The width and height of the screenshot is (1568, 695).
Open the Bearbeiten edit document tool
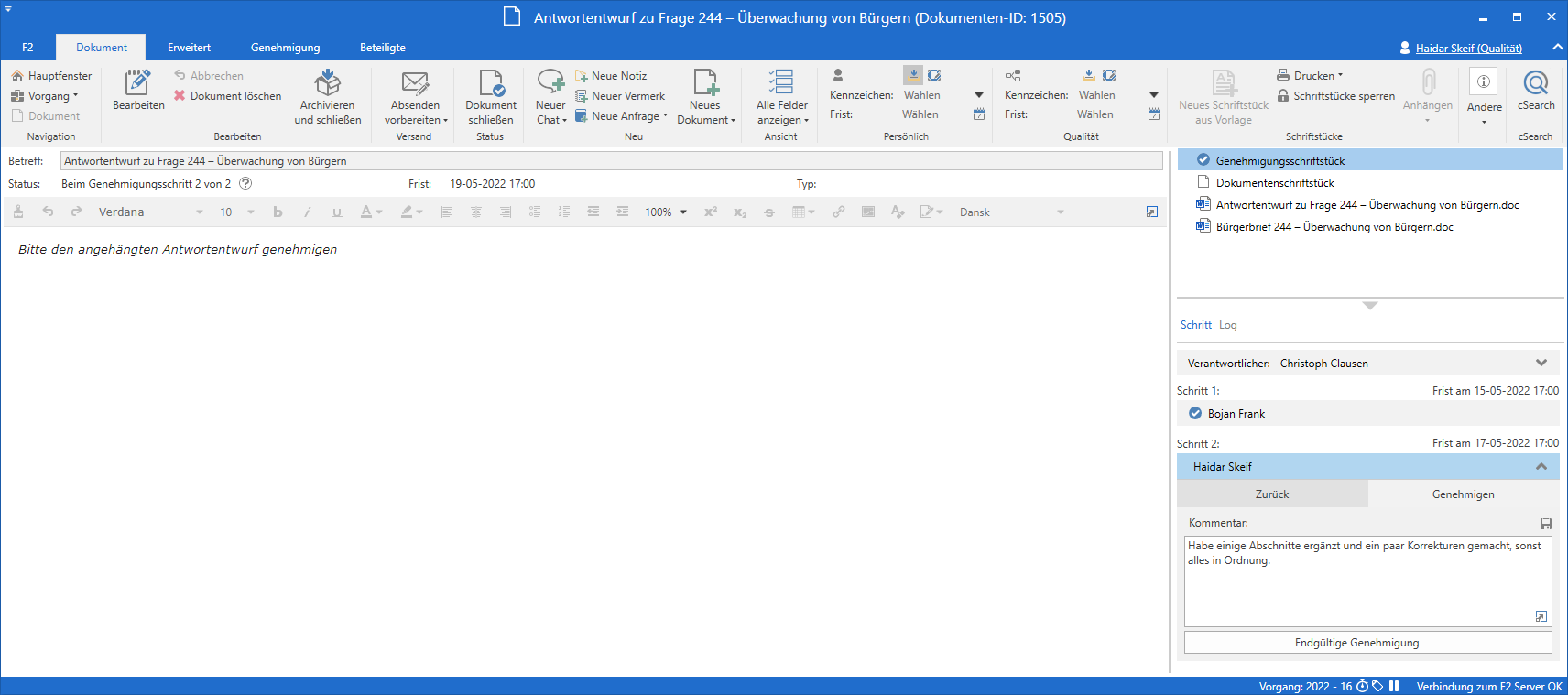(138, 91)
